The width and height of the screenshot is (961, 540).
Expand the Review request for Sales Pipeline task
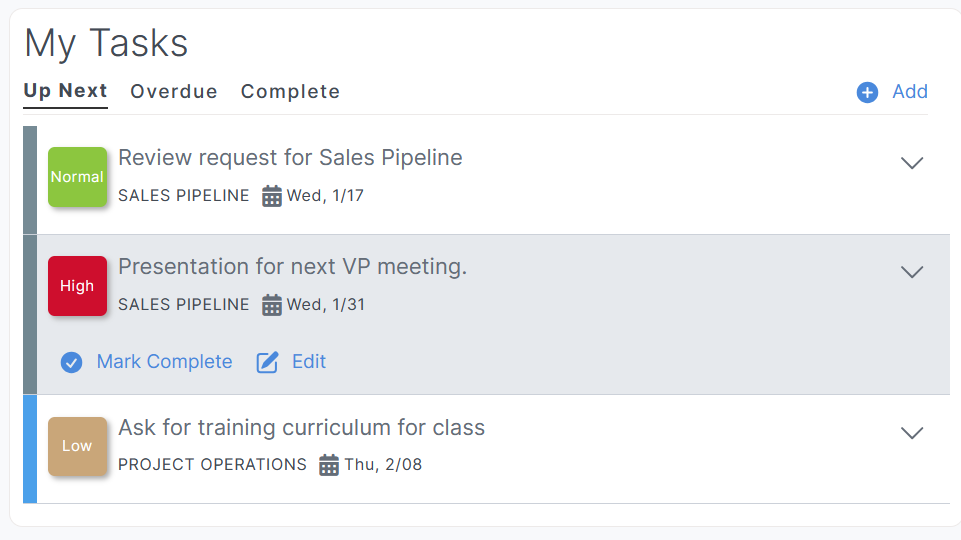pyautogui.click(x=911, y=163)
